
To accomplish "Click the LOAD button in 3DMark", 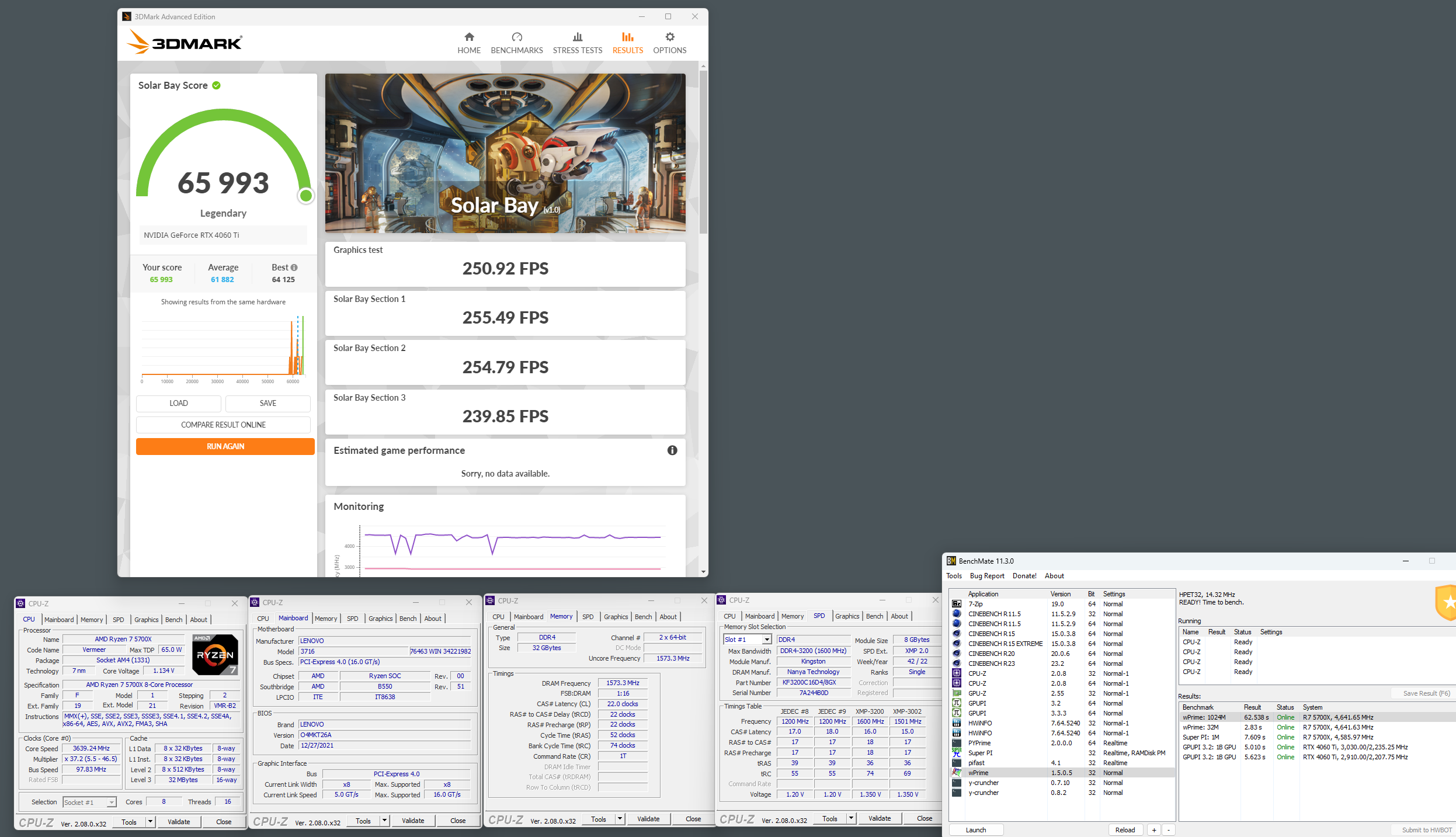I will (179, 404).
